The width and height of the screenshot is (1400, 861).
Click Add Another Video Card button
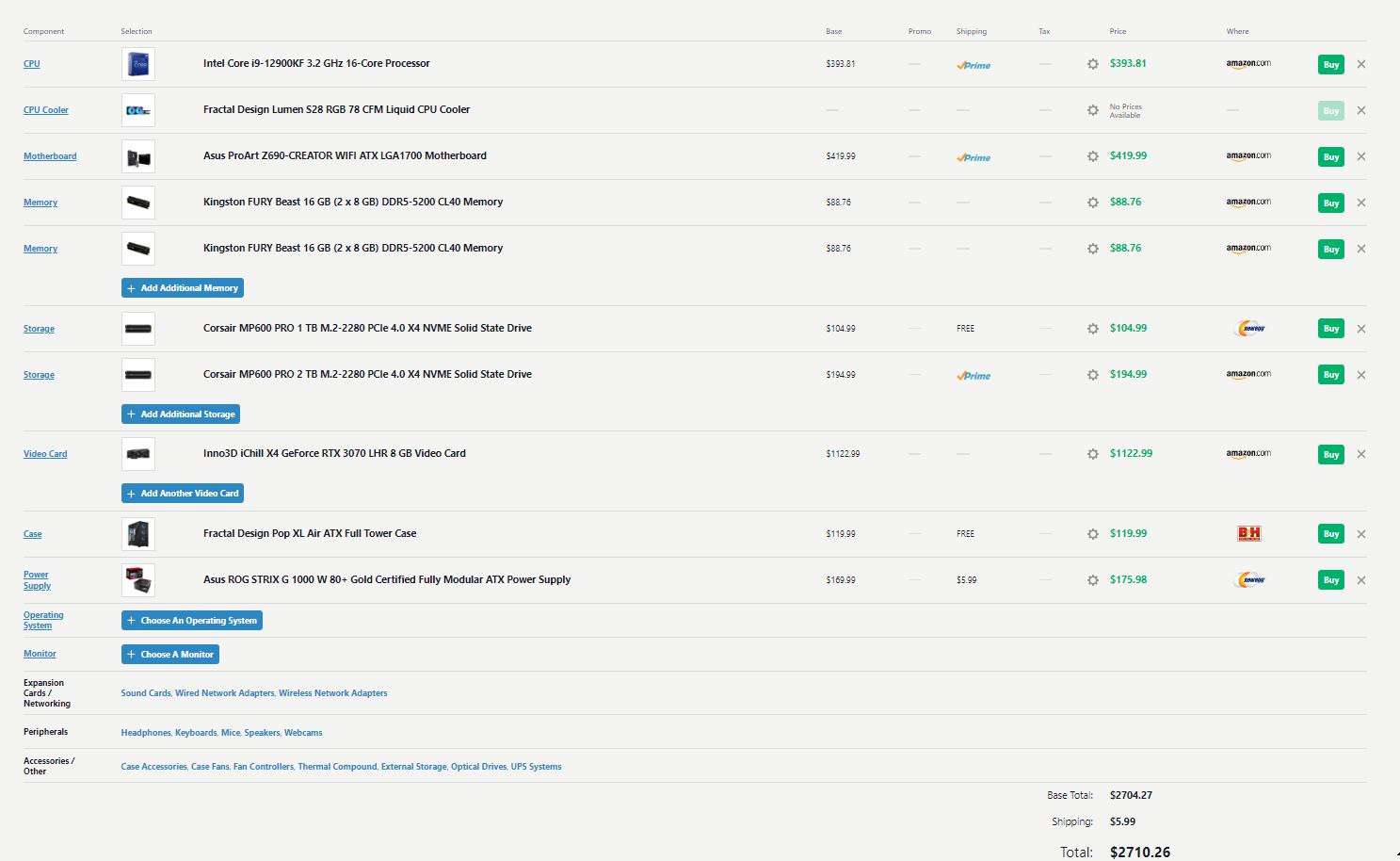click(x=183, y=494)
